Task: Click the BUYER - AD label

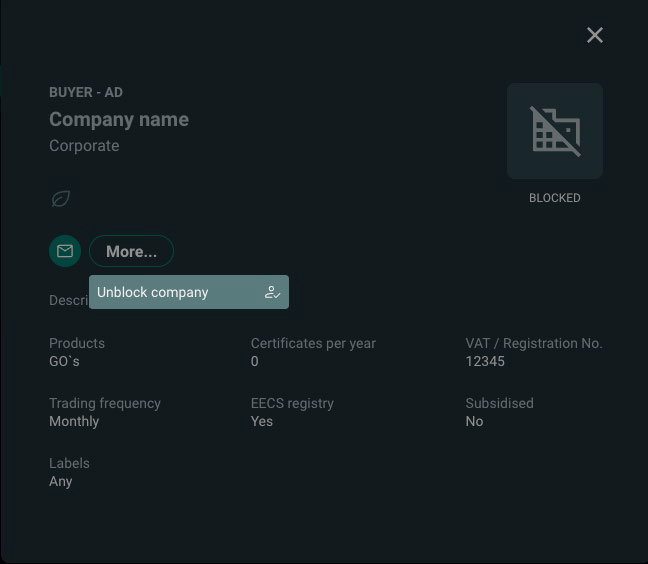Action: point(86,92)
